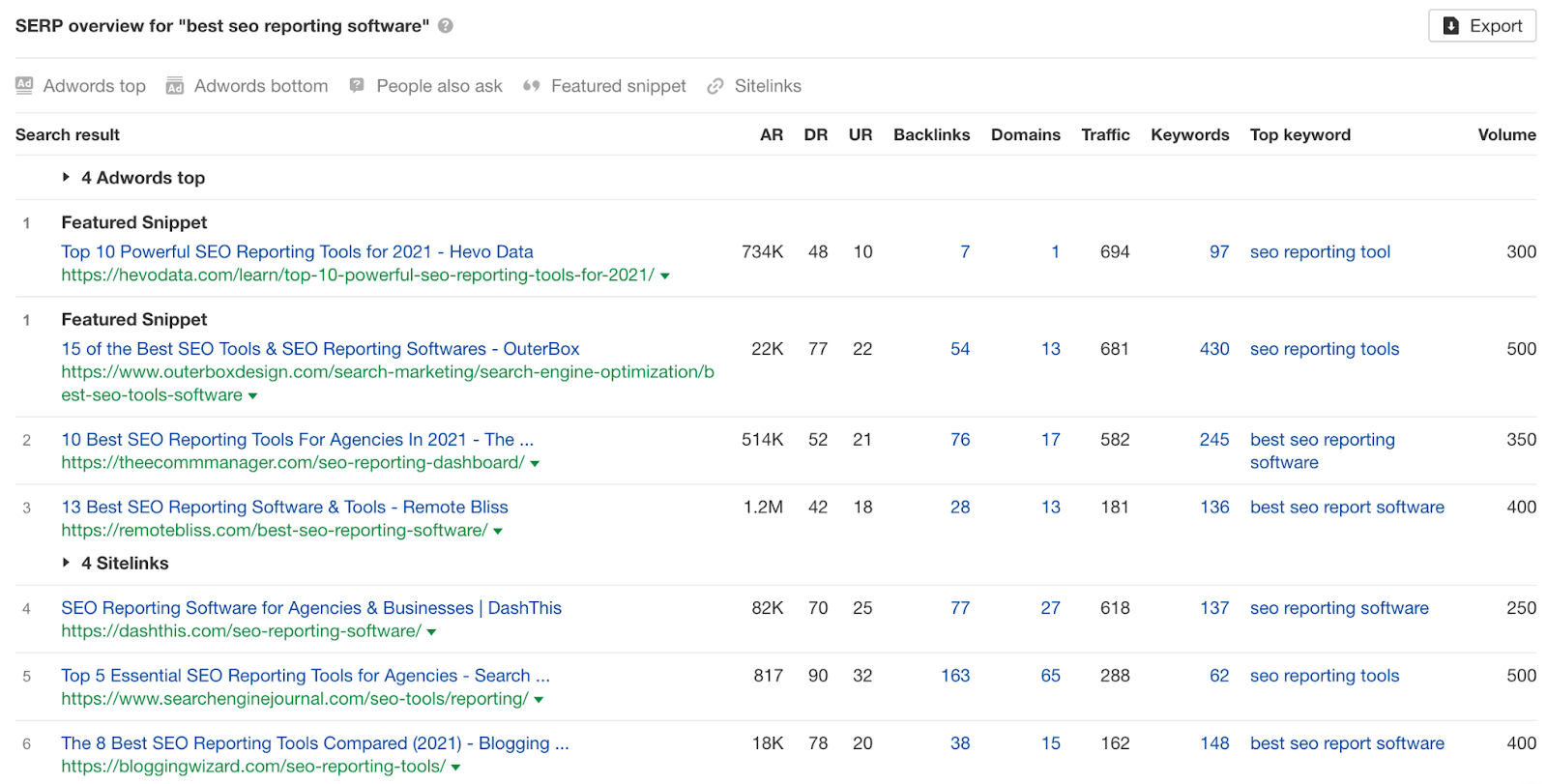The width and height of the screenshot is (1547, 784).
Task: Open keywords count 245 for theecommmanager result
Action: (1214, 441)
